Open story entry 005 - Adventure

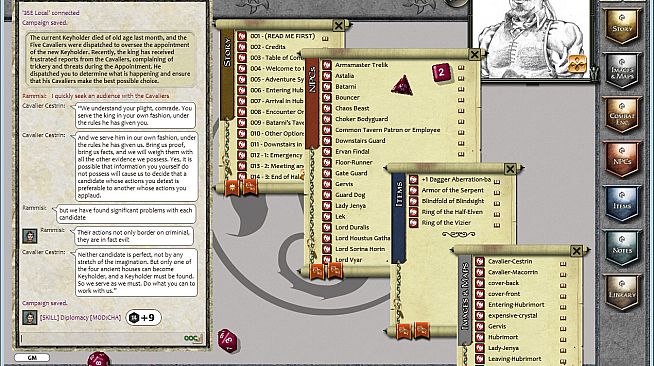277,80
